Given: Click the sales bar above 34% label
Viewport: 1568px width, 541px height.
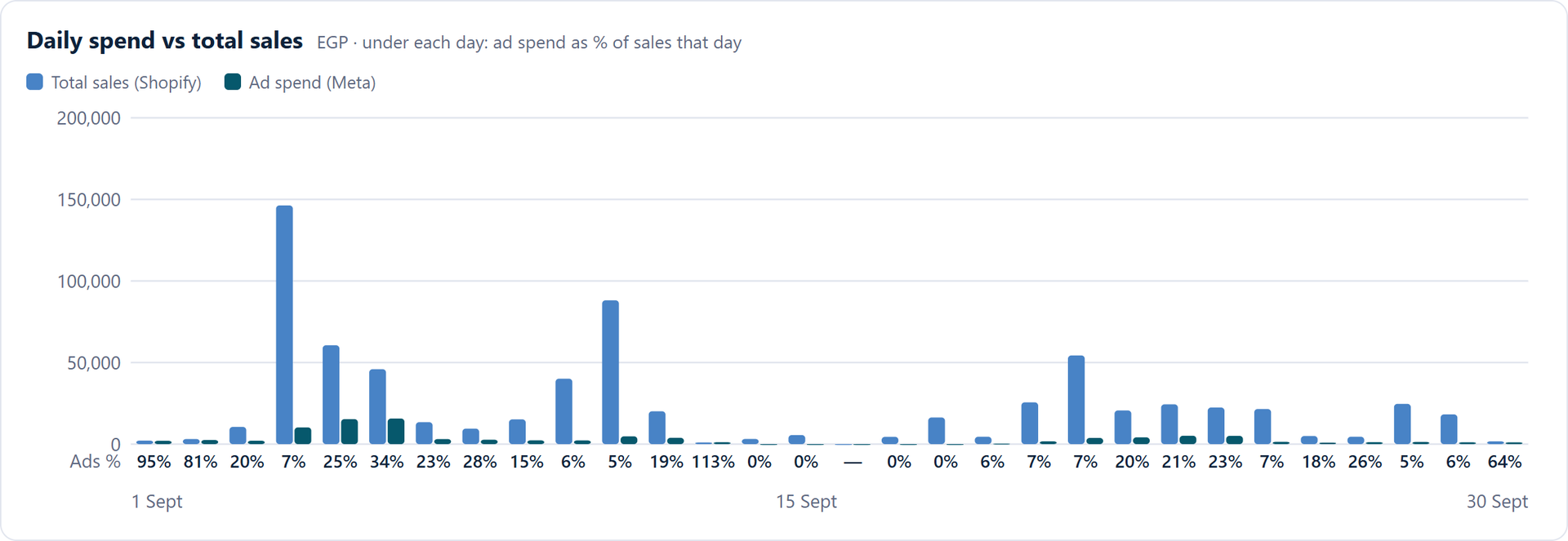Looking at the screenshot, I should tap(377, 407).
